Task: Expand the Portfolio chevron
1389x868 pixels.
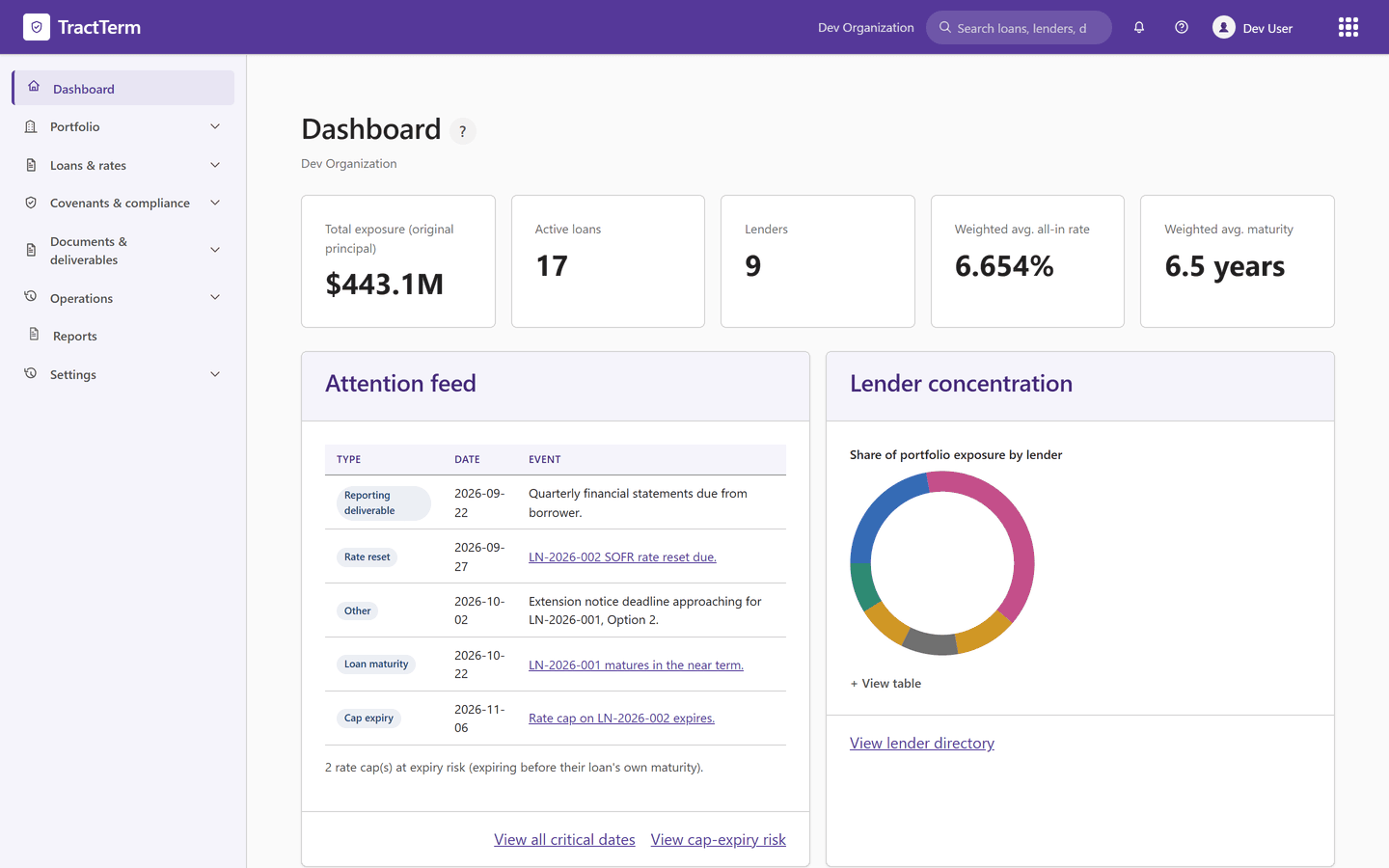Action: pos(215,126)
